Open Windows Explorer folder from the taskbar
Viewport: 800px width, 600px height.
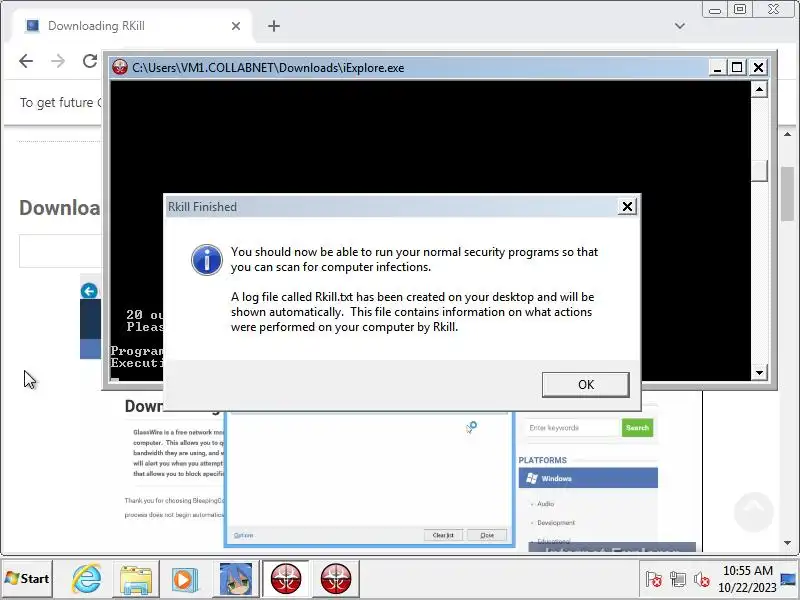coord(136,579)
